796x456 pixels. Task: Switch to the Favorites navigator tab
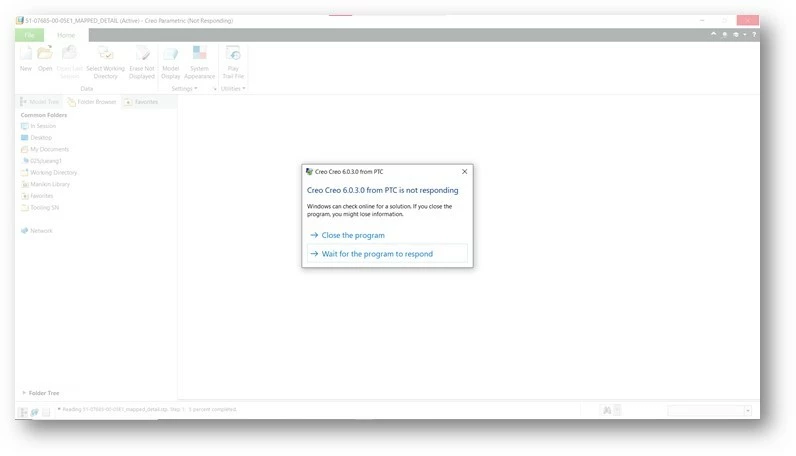[142, 102]
